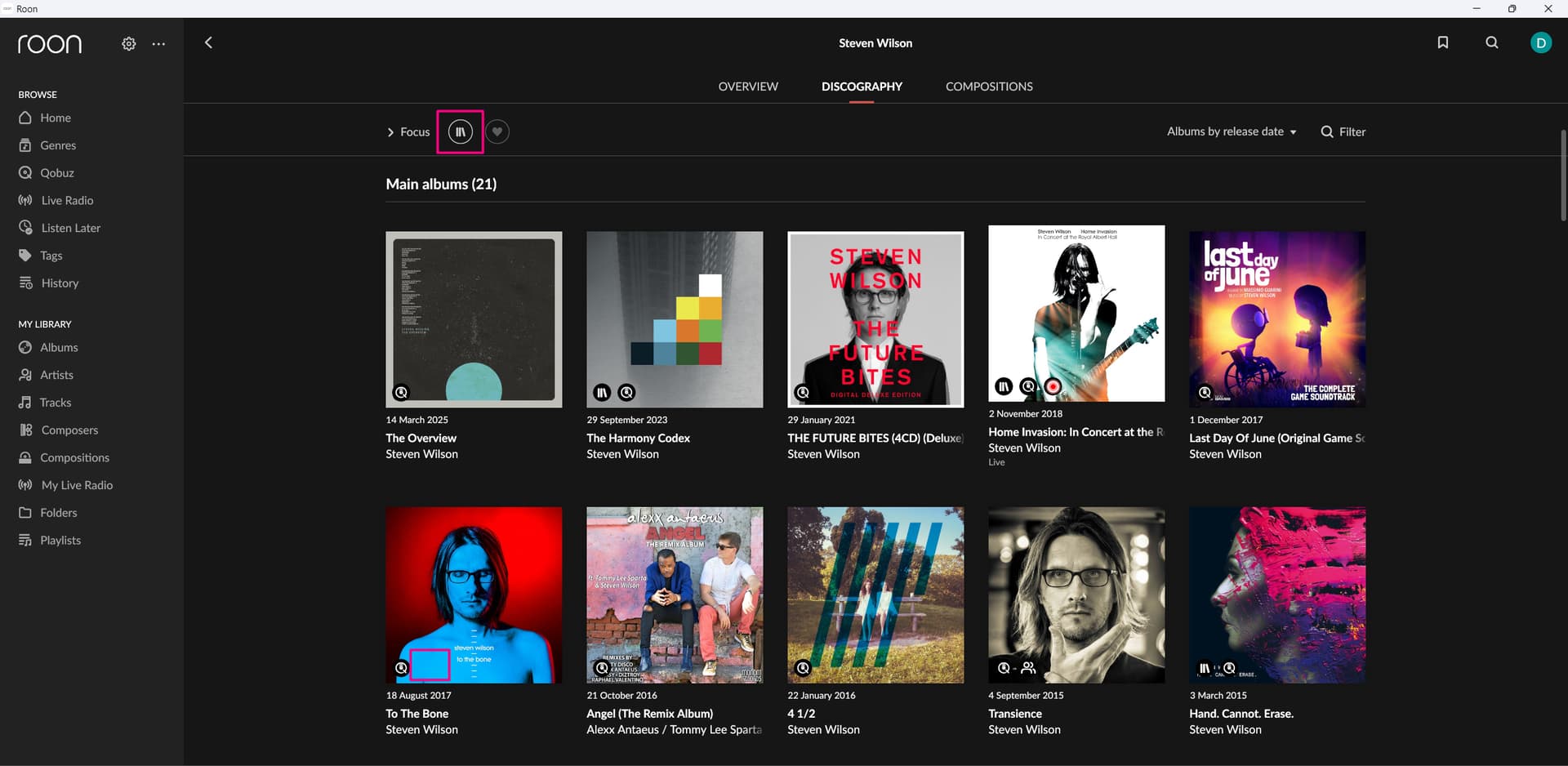Toggle the library-only filter button

[461, 131]
